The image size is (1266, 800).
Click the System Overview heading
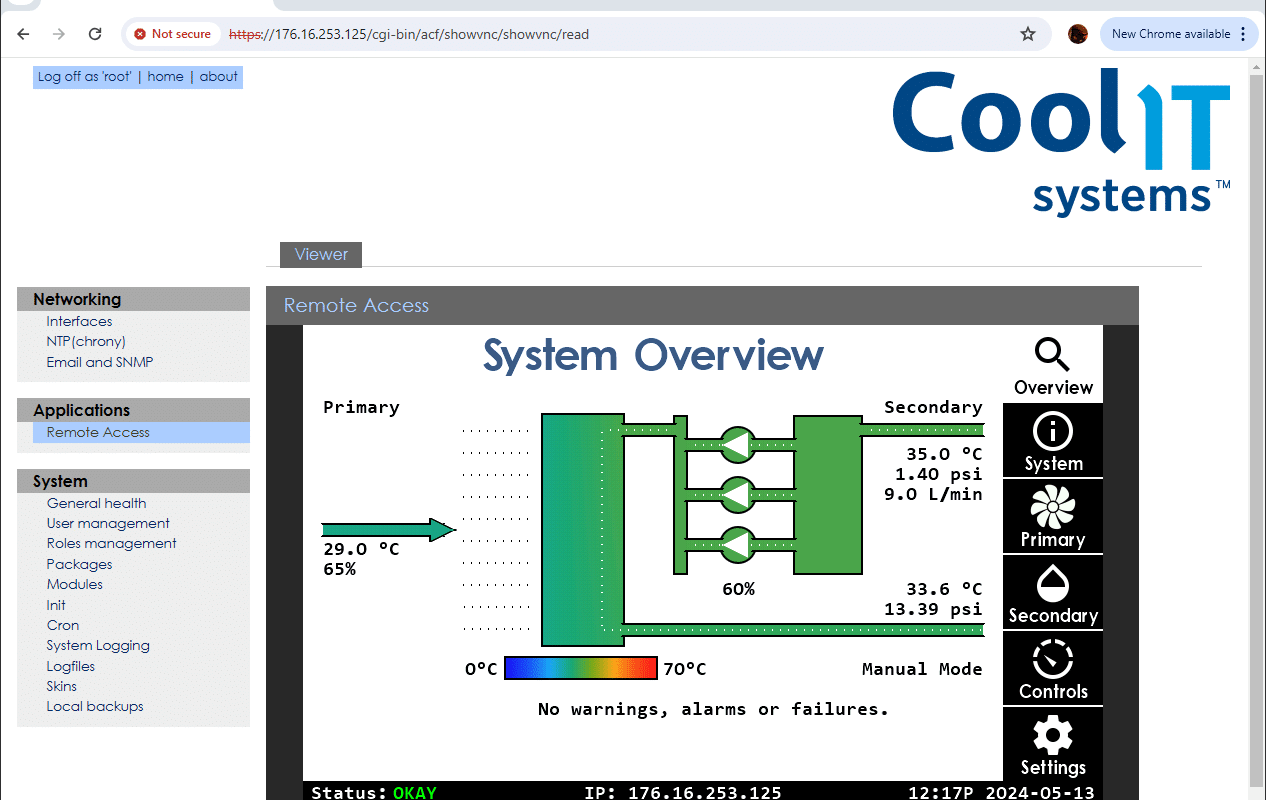[653, 355]
